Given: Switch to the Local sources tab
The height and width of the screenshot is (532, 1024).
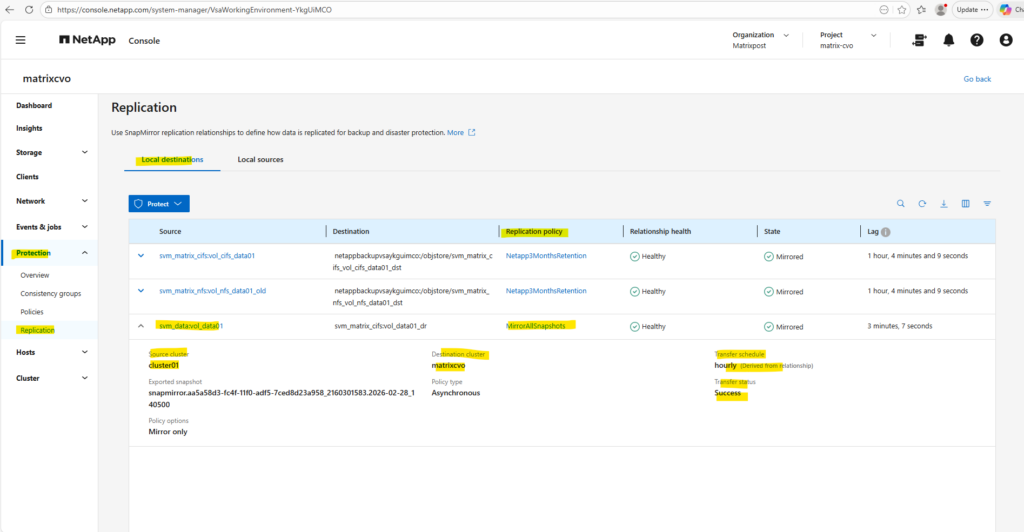Looking at the screenshot, I should pyautogui.click(x=260, y=160).
